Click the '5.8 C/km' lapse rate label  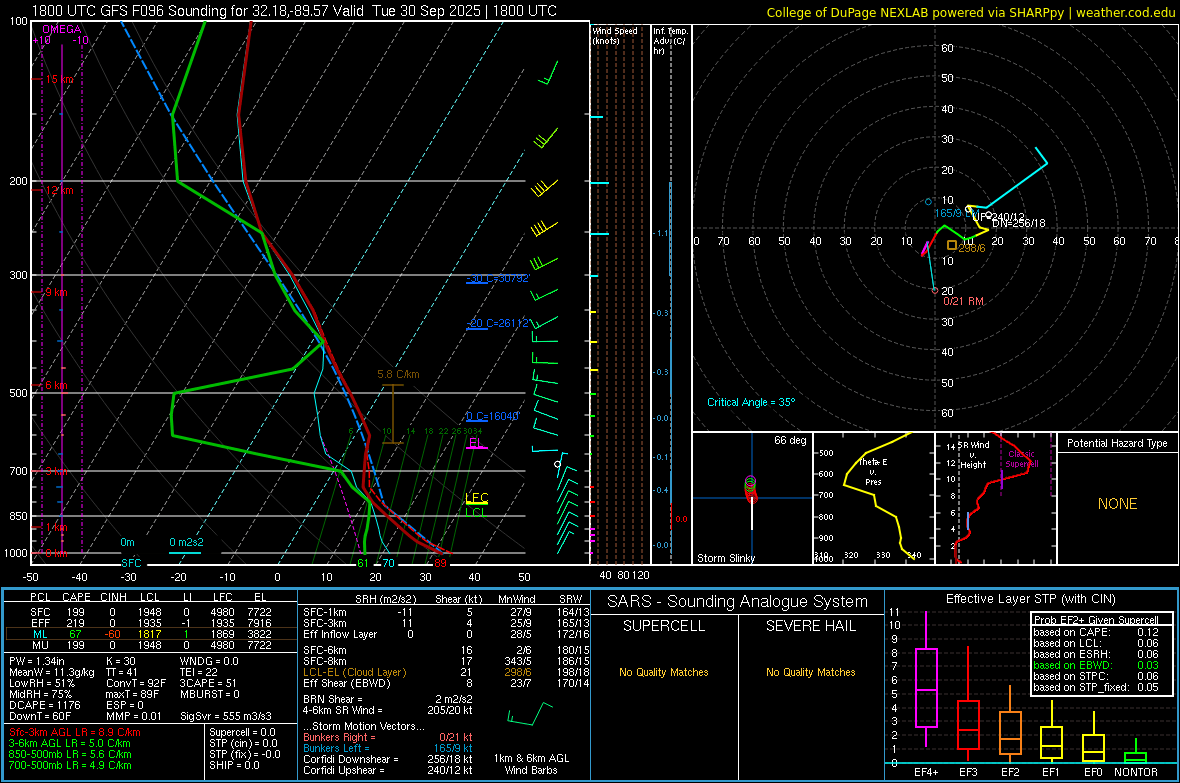pos(398,374)
